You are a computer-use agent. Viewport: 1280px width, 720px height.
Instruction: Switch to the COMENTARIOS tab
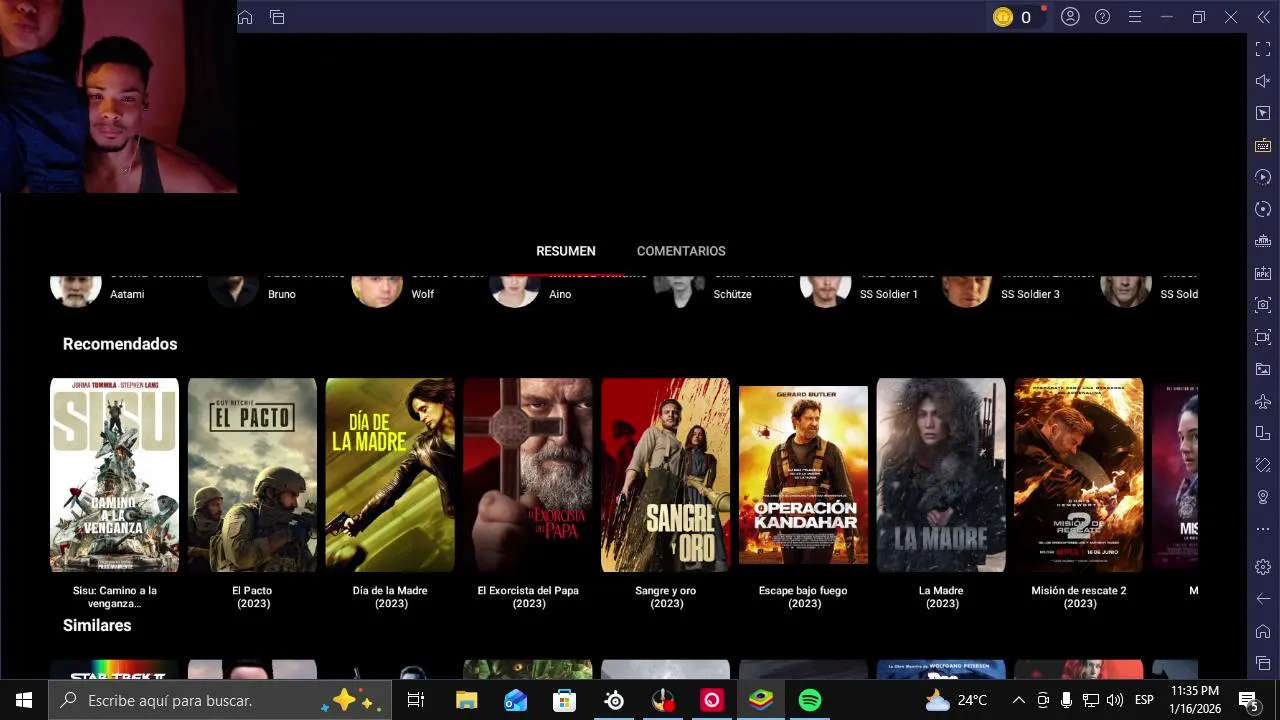681,251
